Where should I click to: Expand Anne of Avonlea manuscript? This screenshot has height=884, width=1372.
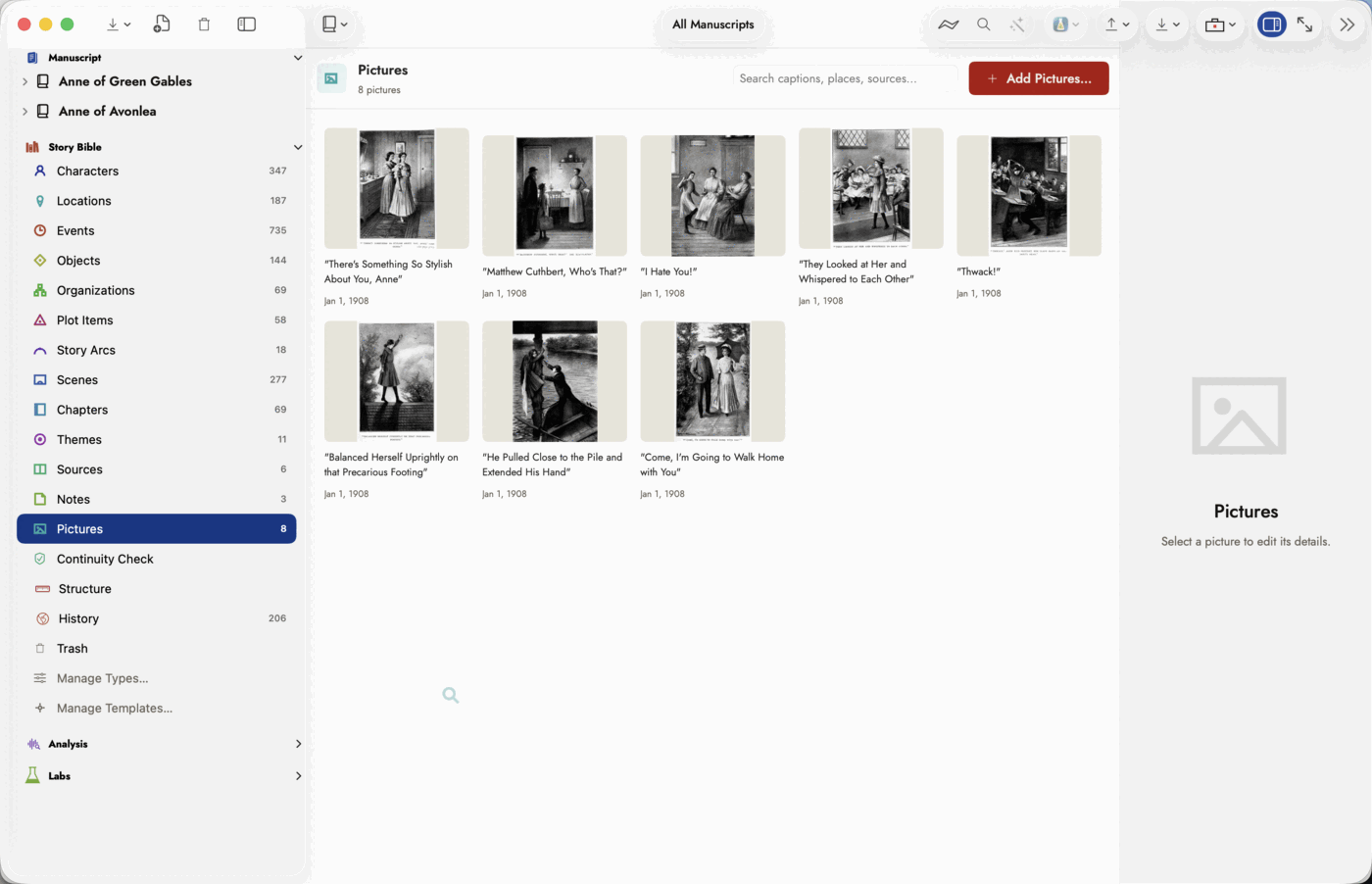tap(24, 112)
